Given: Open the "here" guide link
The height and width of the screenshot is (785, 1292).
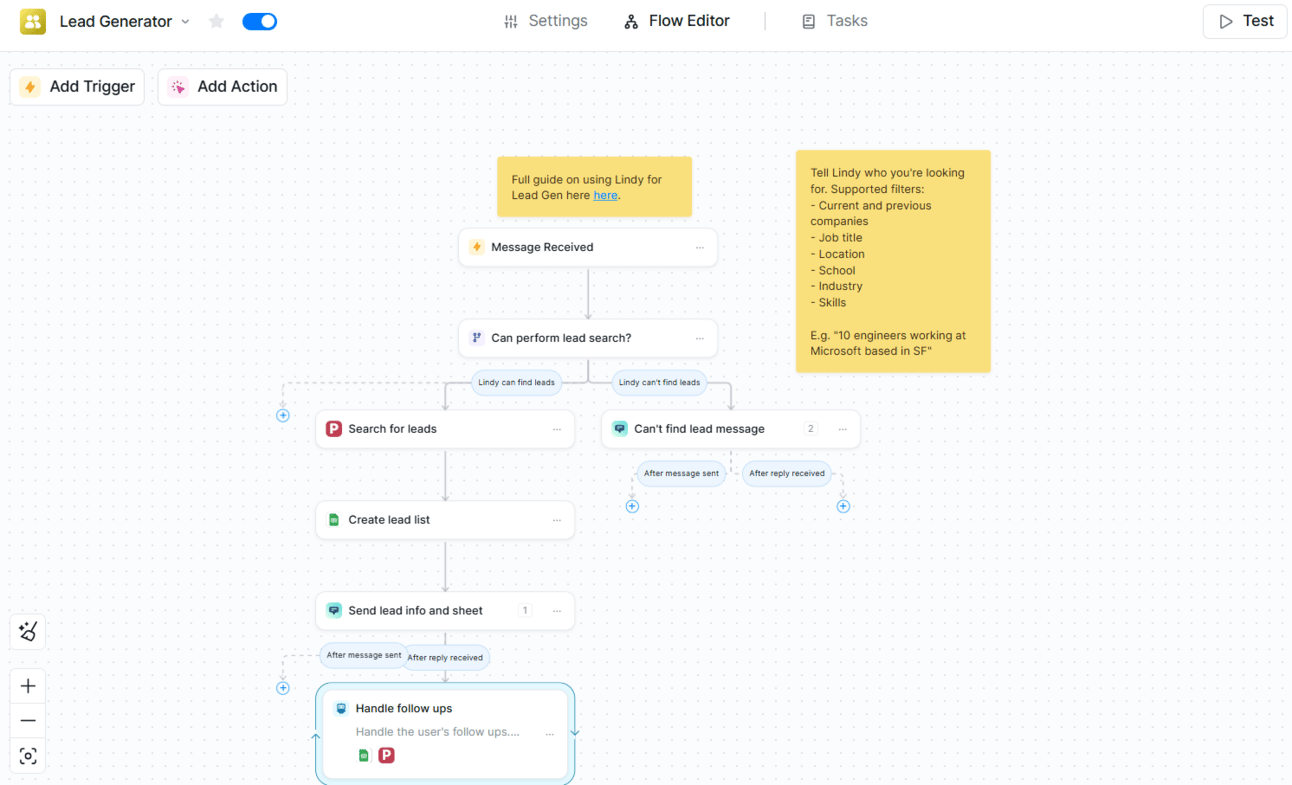Looking at the screenshot, I should pos(605,196).
